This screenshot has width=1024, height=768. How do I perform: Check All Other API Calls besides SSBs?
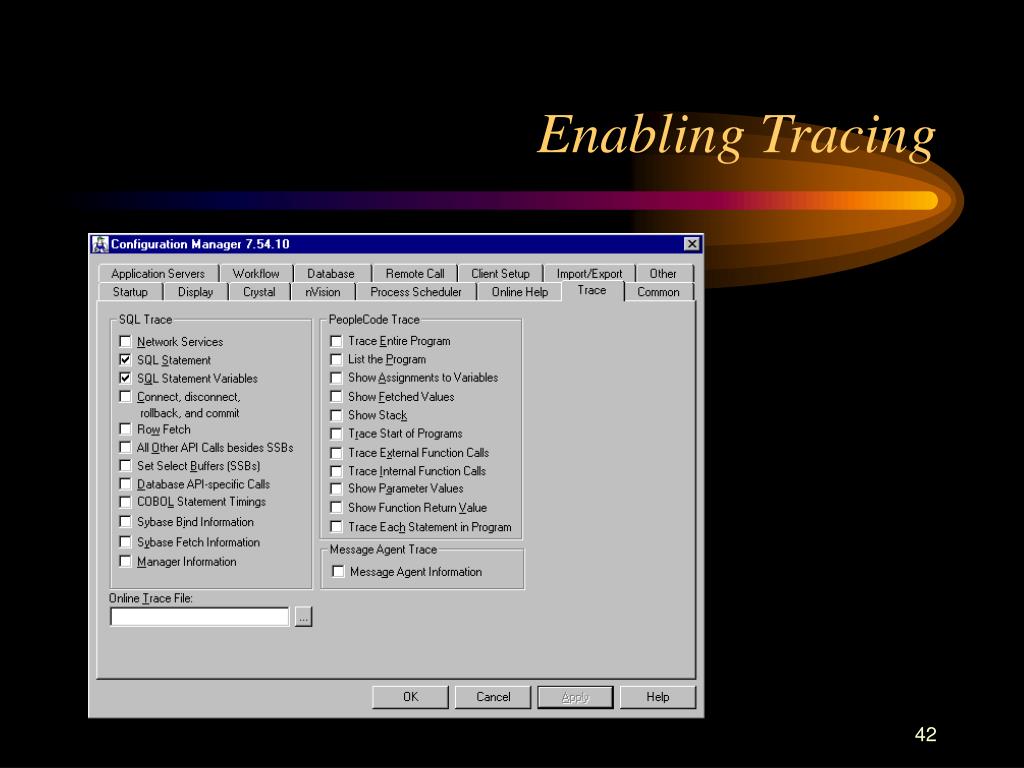coord(125,447)
